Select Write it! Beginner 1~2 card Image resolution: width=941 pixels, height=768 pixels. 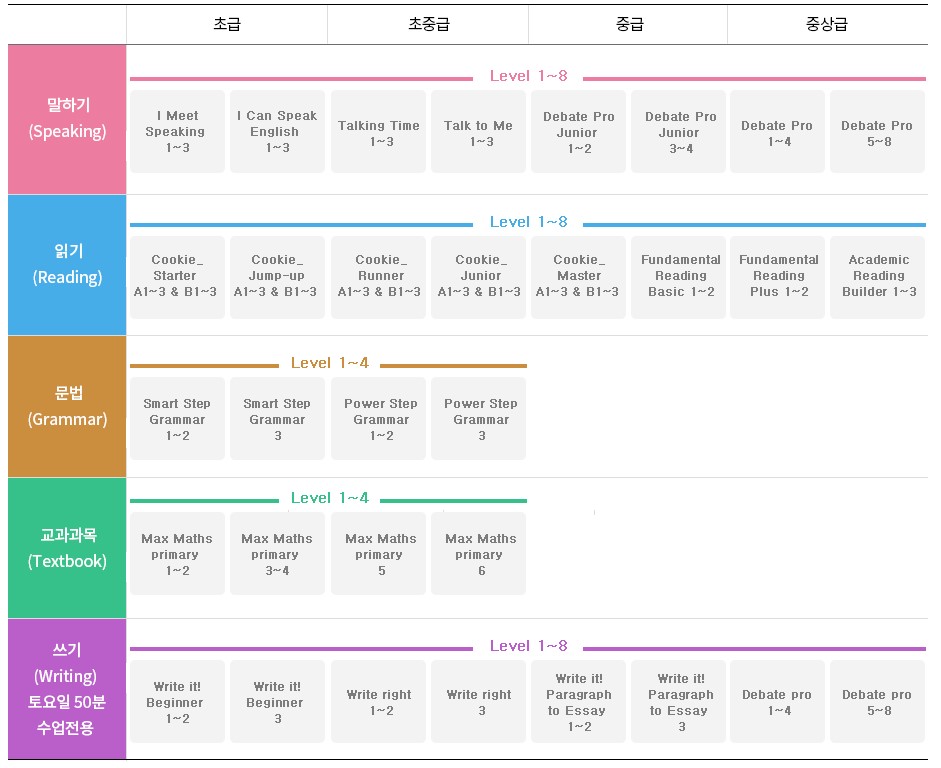pyautogui.click(x=177, y=701)
